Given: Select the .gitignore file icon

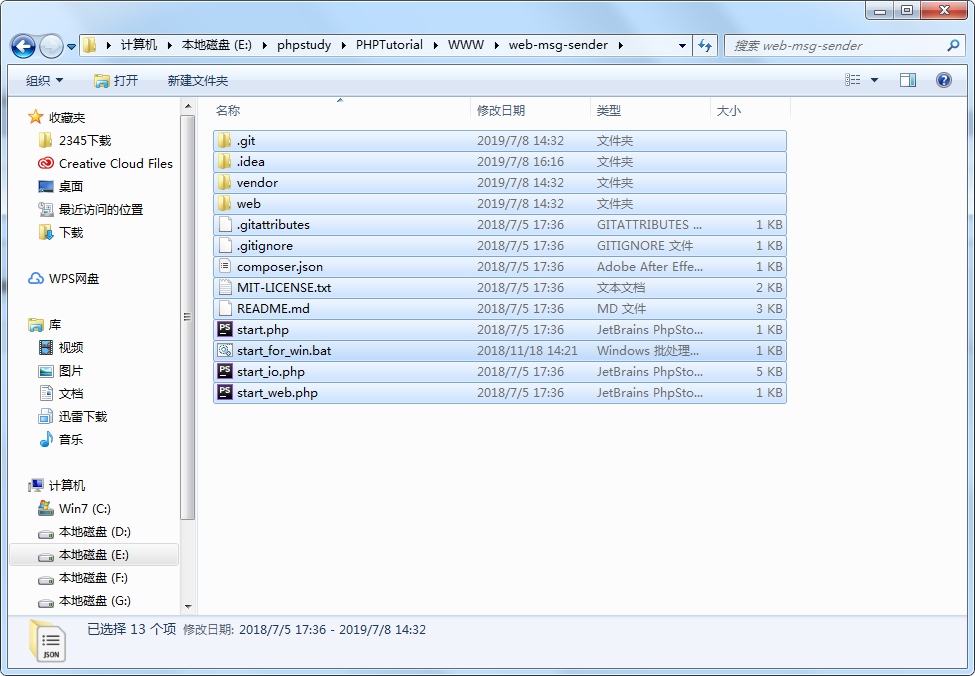Looking at the screenshot, I should pyautogui.click(x=224, y=246).
